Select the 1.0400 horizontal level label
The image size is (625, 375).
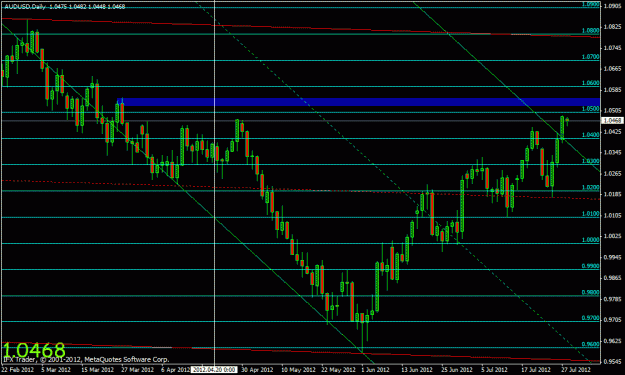pyautogui.click(x=590, y=135)
